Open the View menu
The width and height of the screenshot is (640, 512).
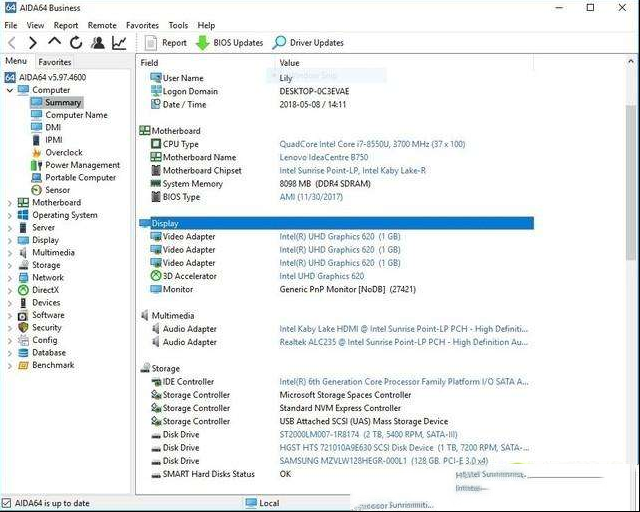(35, 25)
